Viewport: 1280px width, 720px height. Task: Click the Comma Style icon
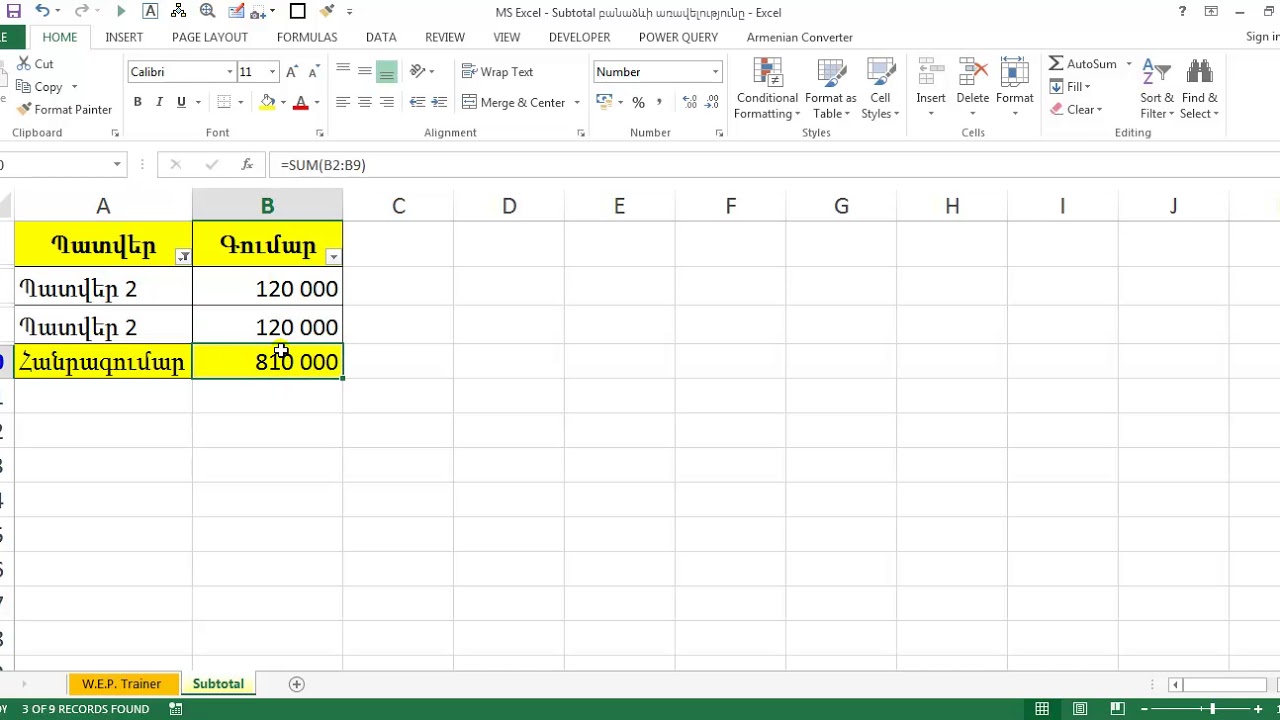tap(659, 102)
